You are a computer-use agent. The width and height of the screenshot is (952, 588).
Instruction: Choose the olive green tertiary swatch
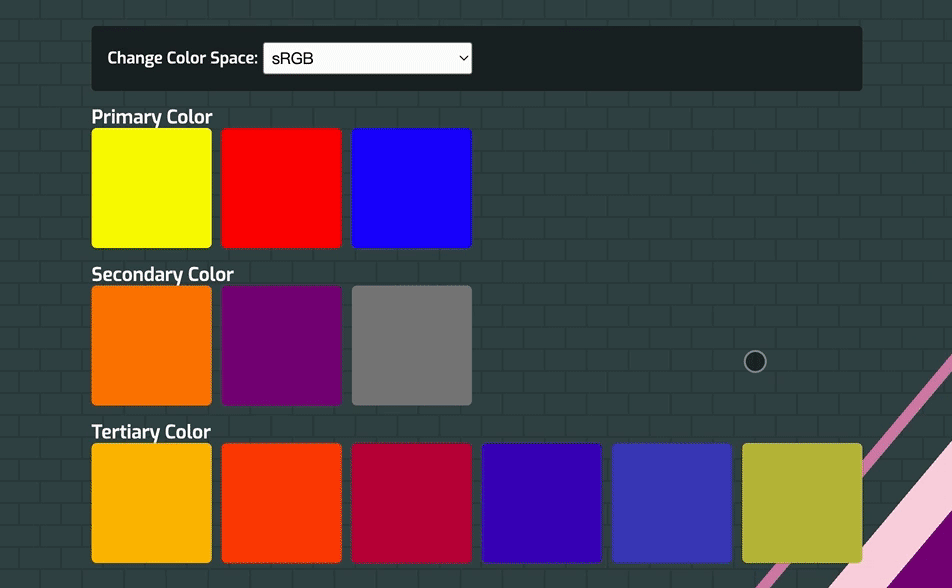tap(802, 503)
